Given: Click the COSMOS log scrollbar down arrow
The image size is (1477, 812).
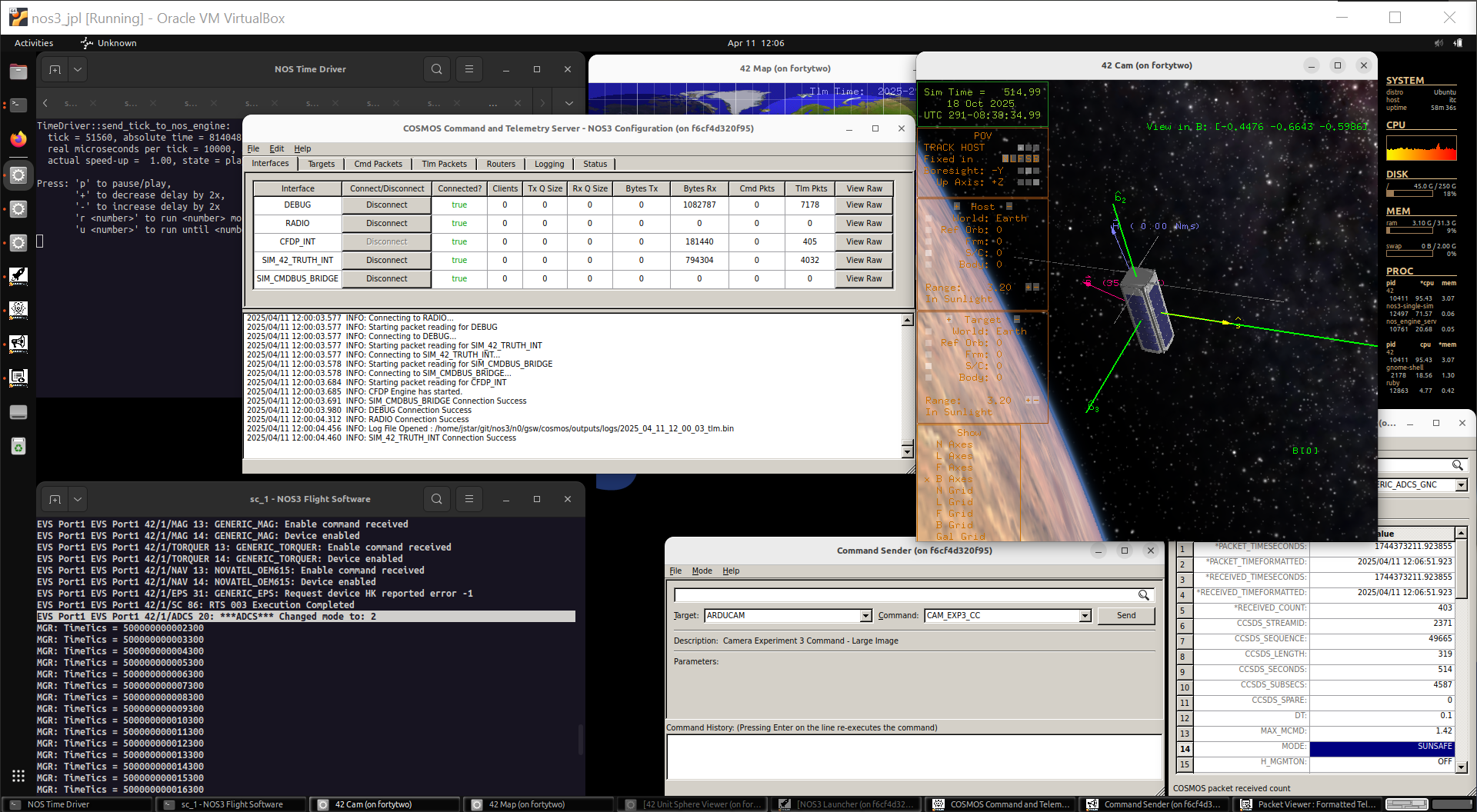Looking at the screenshot, I should pos(907,452).
